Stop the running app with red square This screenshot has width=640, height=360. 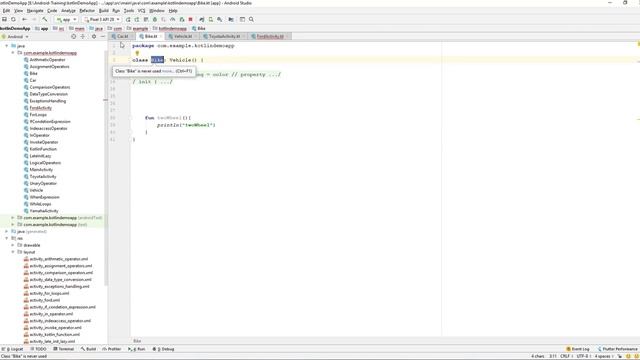[190, 19]
